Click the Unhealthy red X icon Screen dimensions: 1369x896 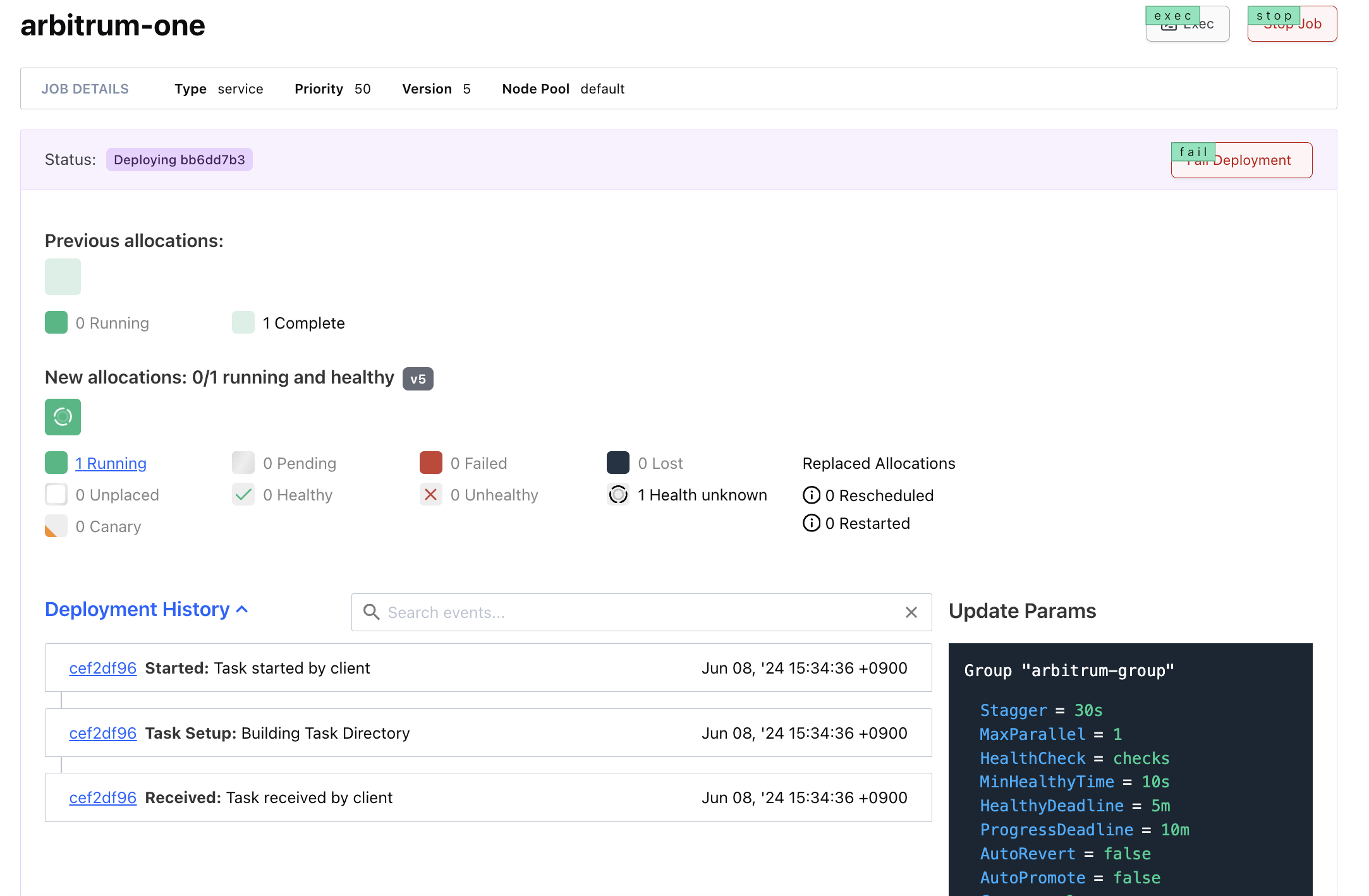click(430, 495)
